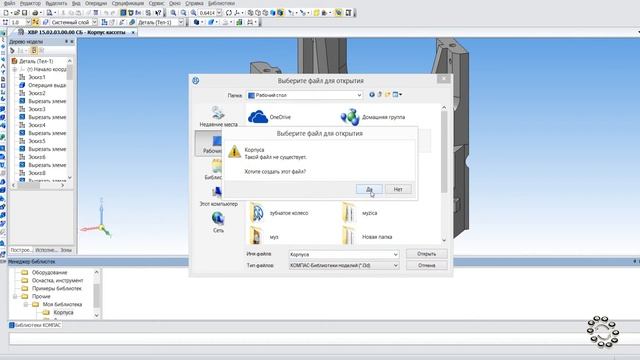Screen dimensions: 640x360
Task: Click the New document toolbar icon
Action: click(x=6, y=13)
